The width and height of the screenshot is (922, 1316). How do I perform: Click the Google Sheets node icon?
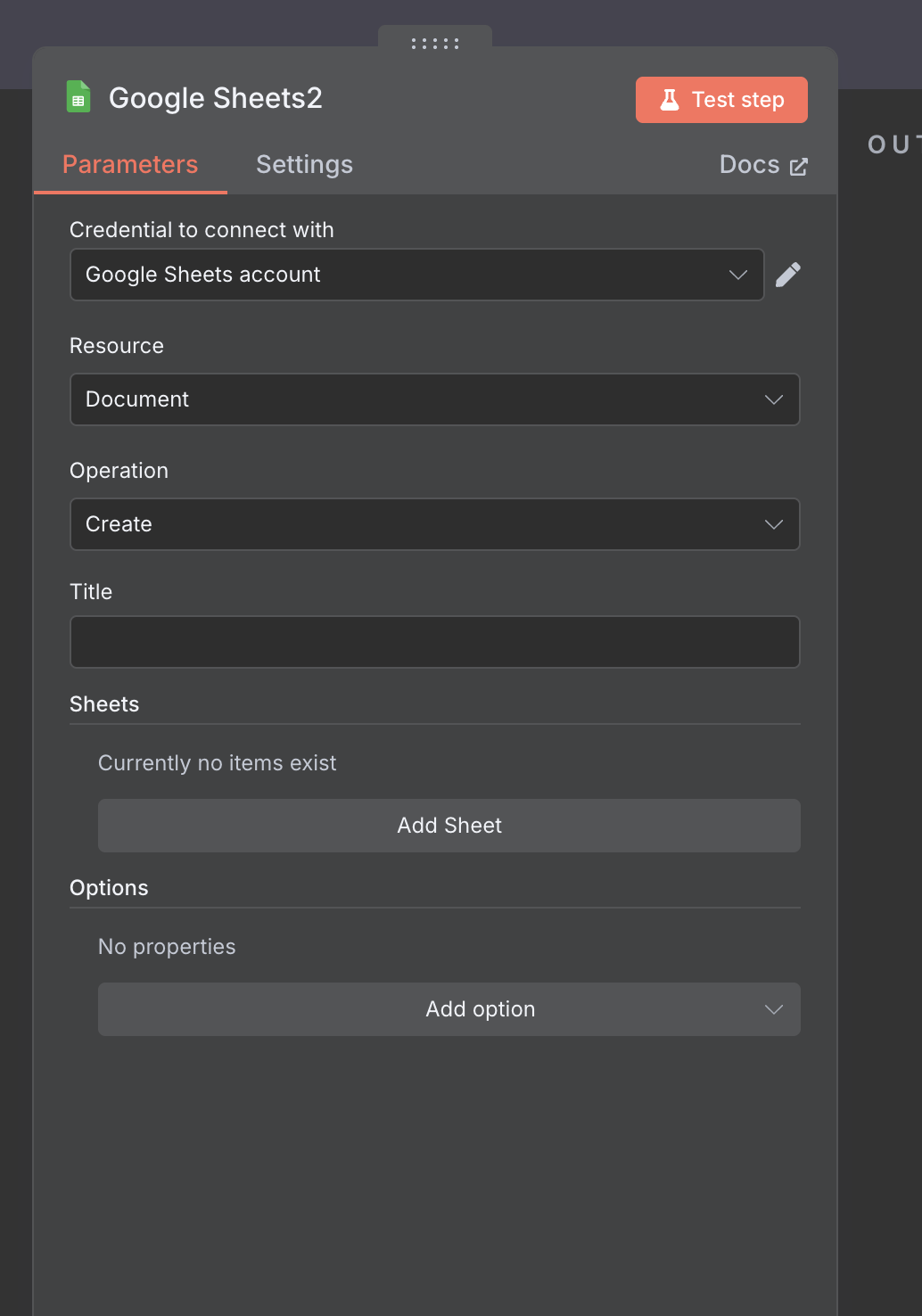[78, 96]
